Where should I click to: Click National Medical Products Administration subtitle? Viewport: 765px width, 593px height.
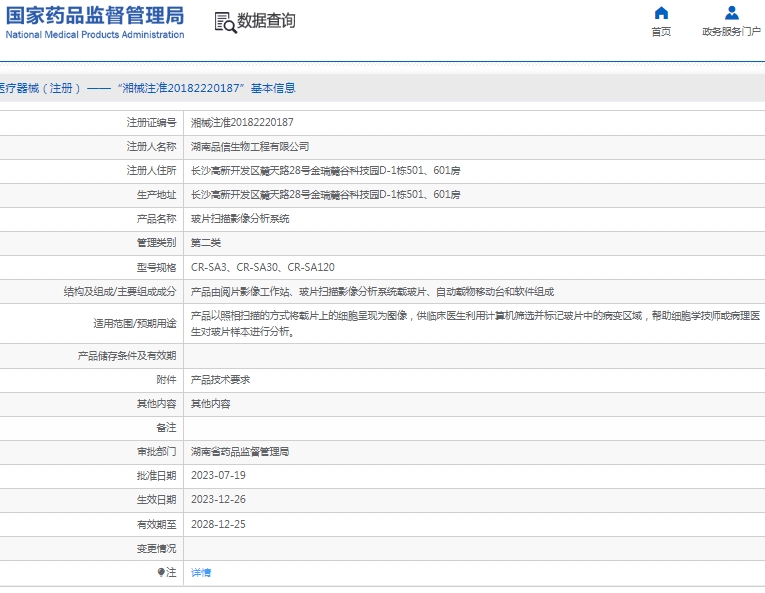(x=95, y=35)
